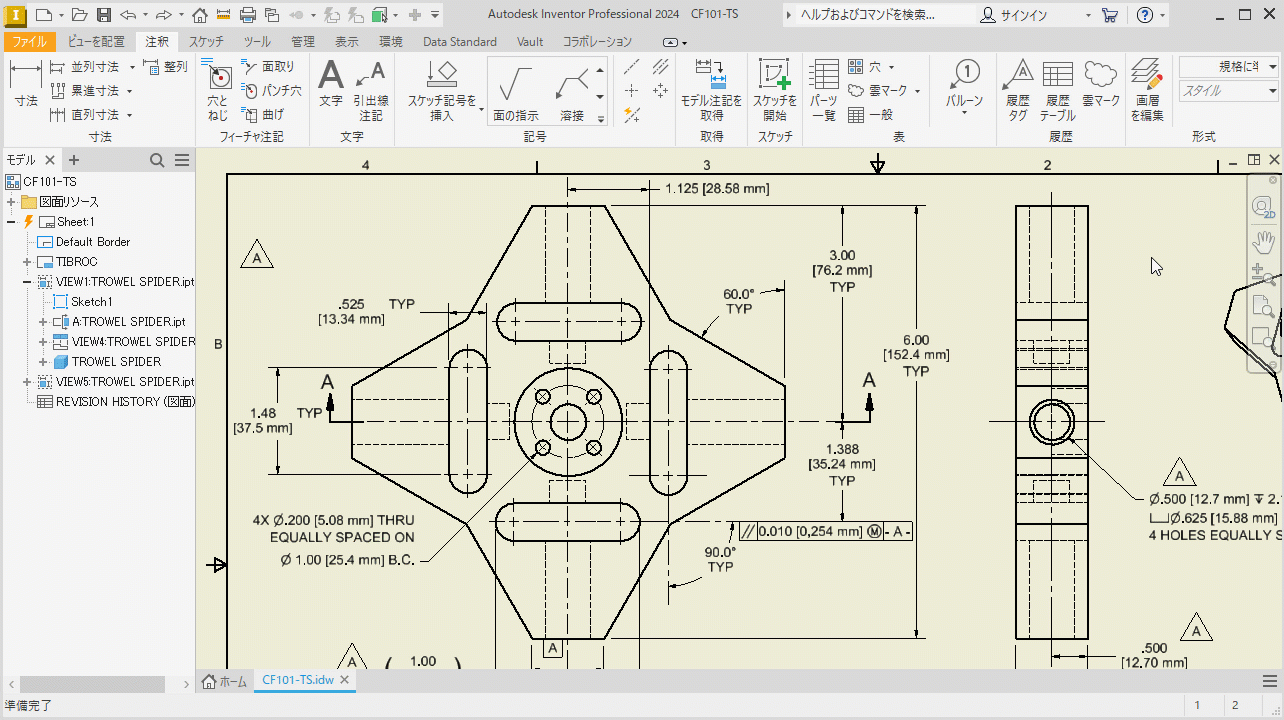Print the drawing using the printer icon

(x=248, y=15)
